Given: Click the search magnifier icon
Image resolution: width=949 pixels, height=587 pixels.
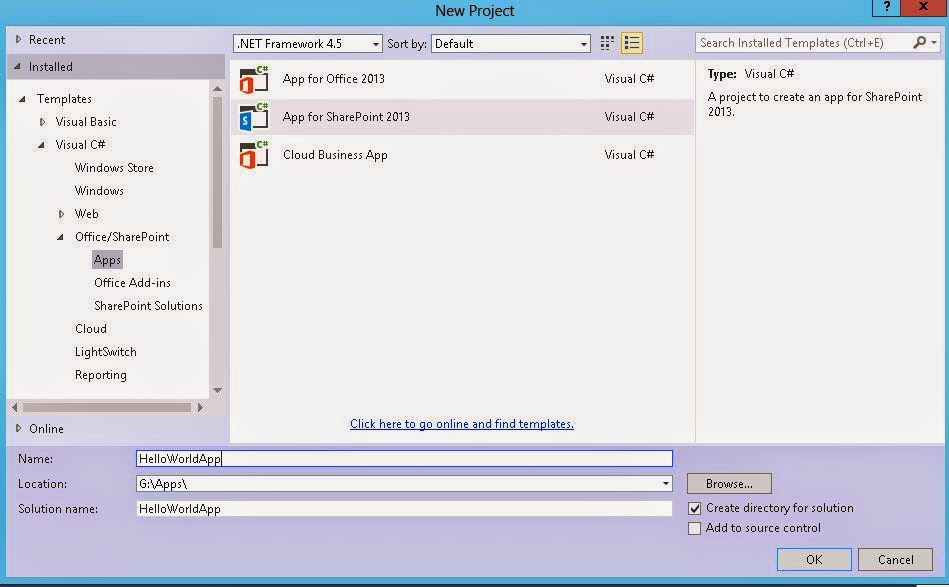Looking at the screenshot, I should click(920, 42).
